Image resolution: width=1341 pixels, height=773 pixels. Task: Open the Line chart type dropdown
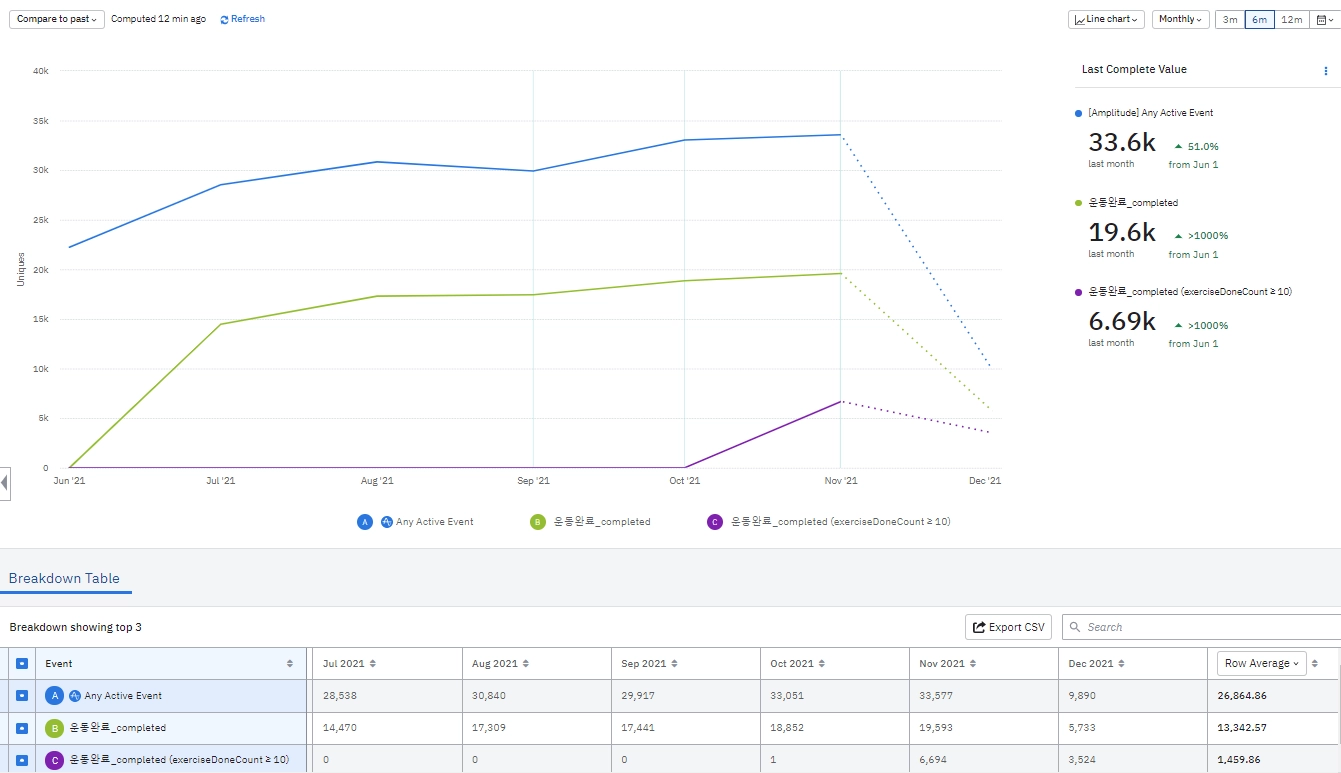point(1107,19)
